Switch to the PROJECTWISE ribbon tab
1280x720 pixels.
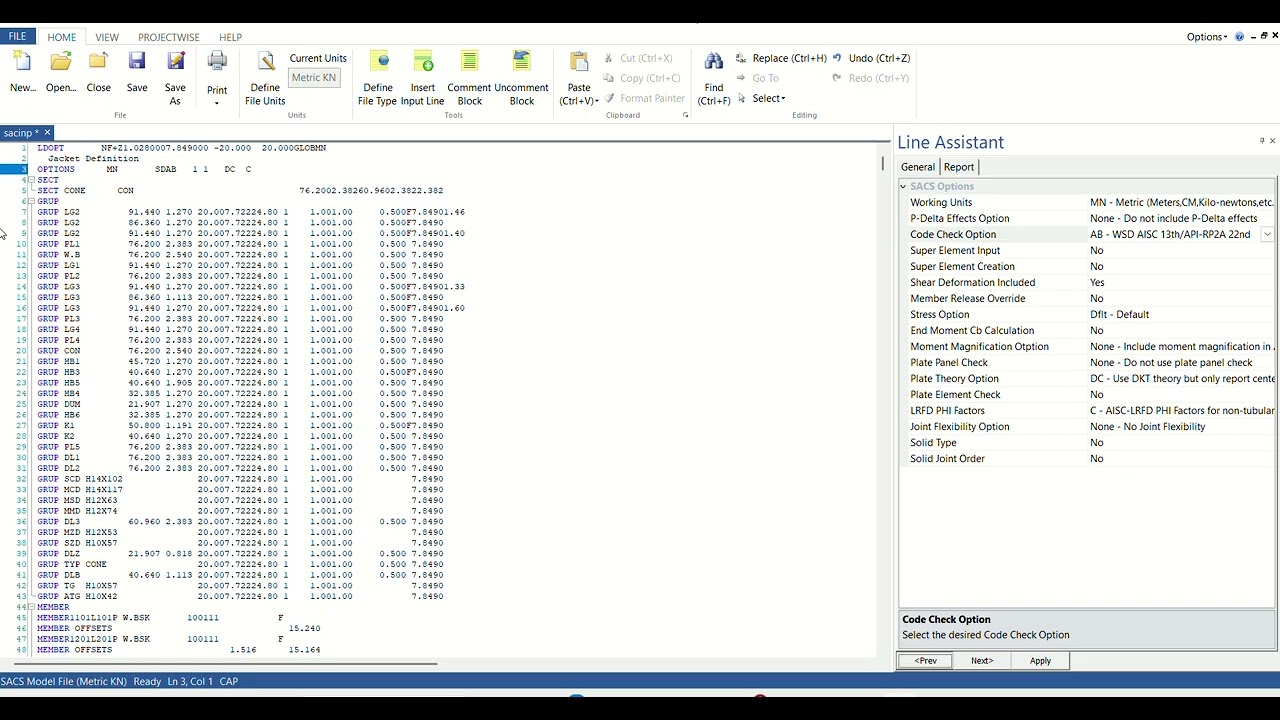point(169,37)
